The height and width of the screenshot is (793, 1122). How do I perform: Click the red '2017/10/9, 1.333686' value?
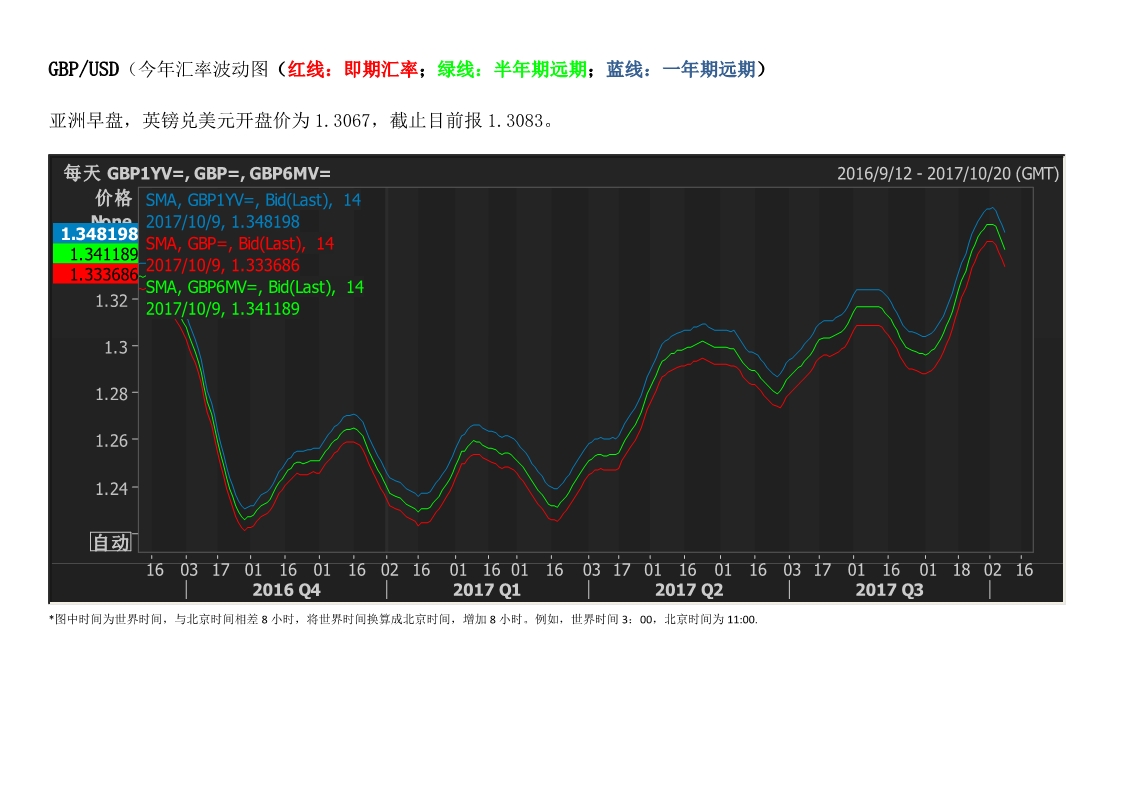click(223, 266)
